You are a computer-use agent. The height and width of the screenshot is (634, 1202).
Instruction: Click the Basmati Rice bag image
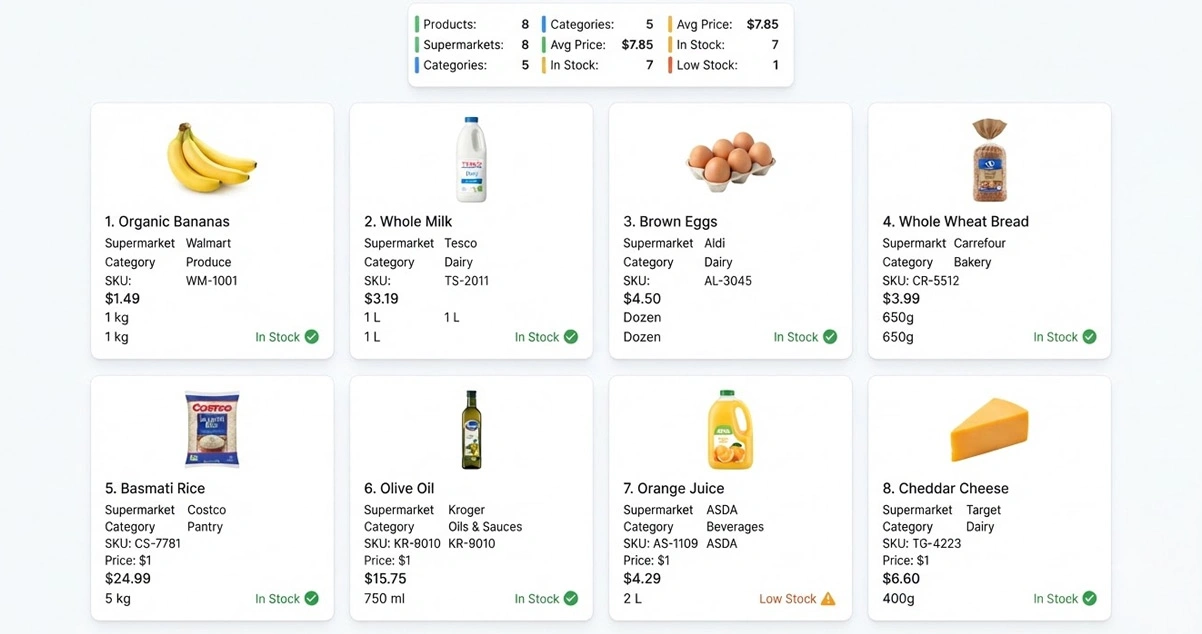[212, 429]
